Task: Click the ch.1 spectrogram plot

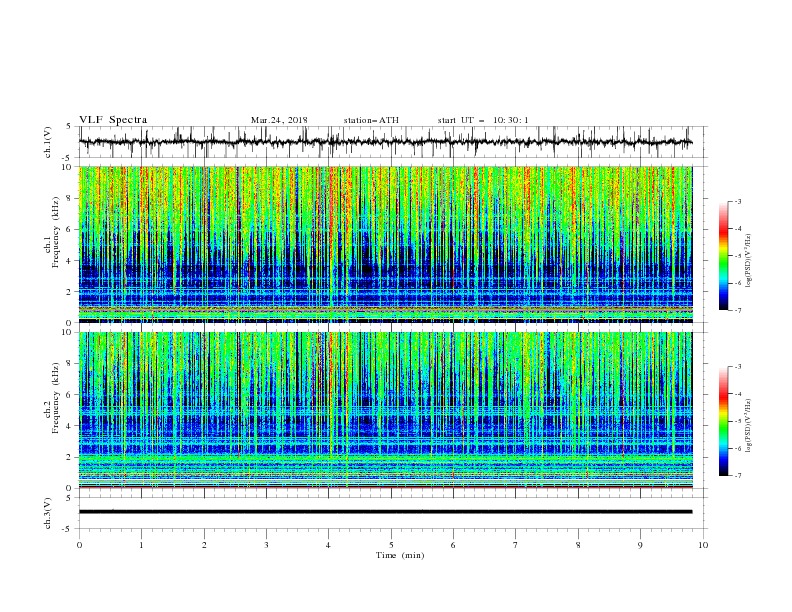Action: pyautogui.click(x=385, y=244)
